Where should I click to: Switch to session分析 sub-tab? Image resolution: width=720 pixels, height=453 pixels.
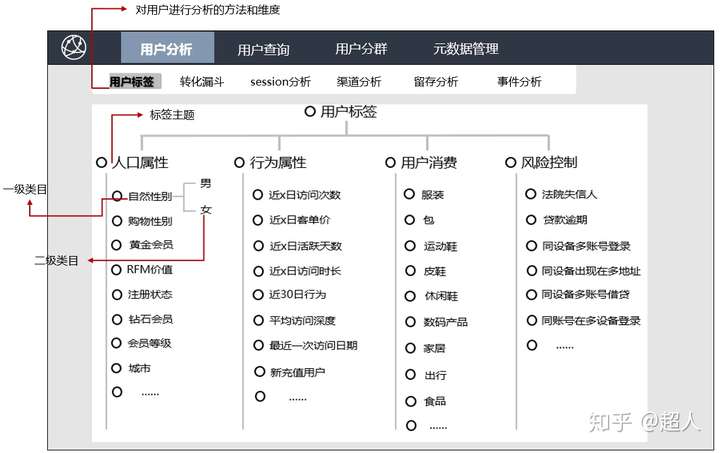point(281,82)
